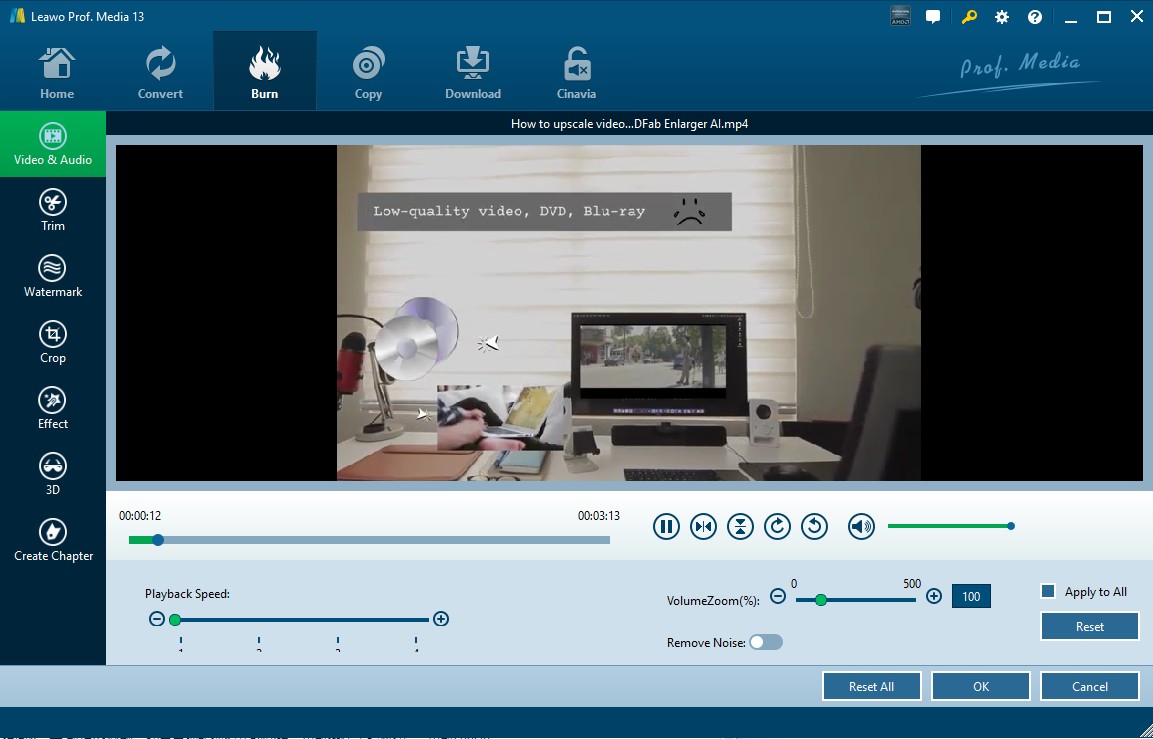The image size is (1153, 739).
Task: Increase VolumeZoom with plus button
Action: pyautogui.click(x=934, y=596)
